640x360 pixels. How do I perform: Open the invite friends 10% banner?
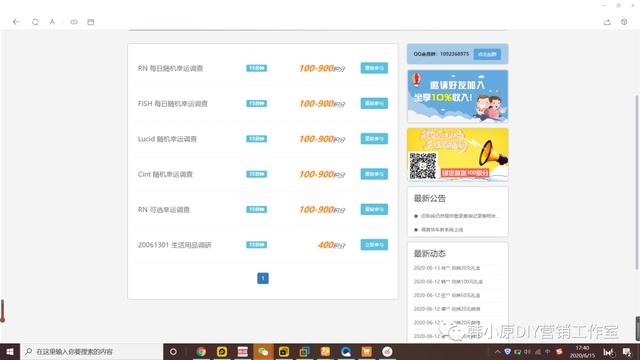pyautogui.click(x=458, y=96)
